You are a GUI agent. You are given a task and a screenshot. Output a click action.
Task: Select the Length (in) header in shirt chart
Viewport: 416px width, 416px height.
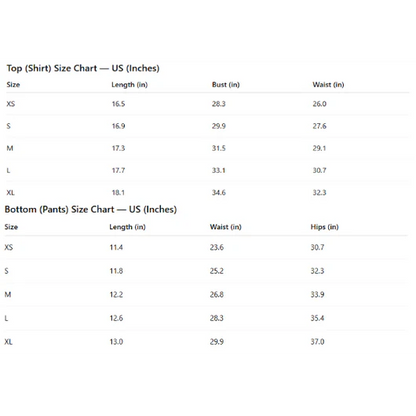point(129,85)
